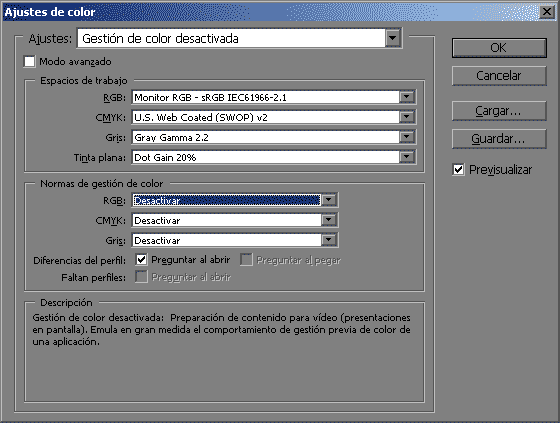Close the Ajustes de color dialog
The width and height of the screenshot is (560, 423).
[547, 12]
